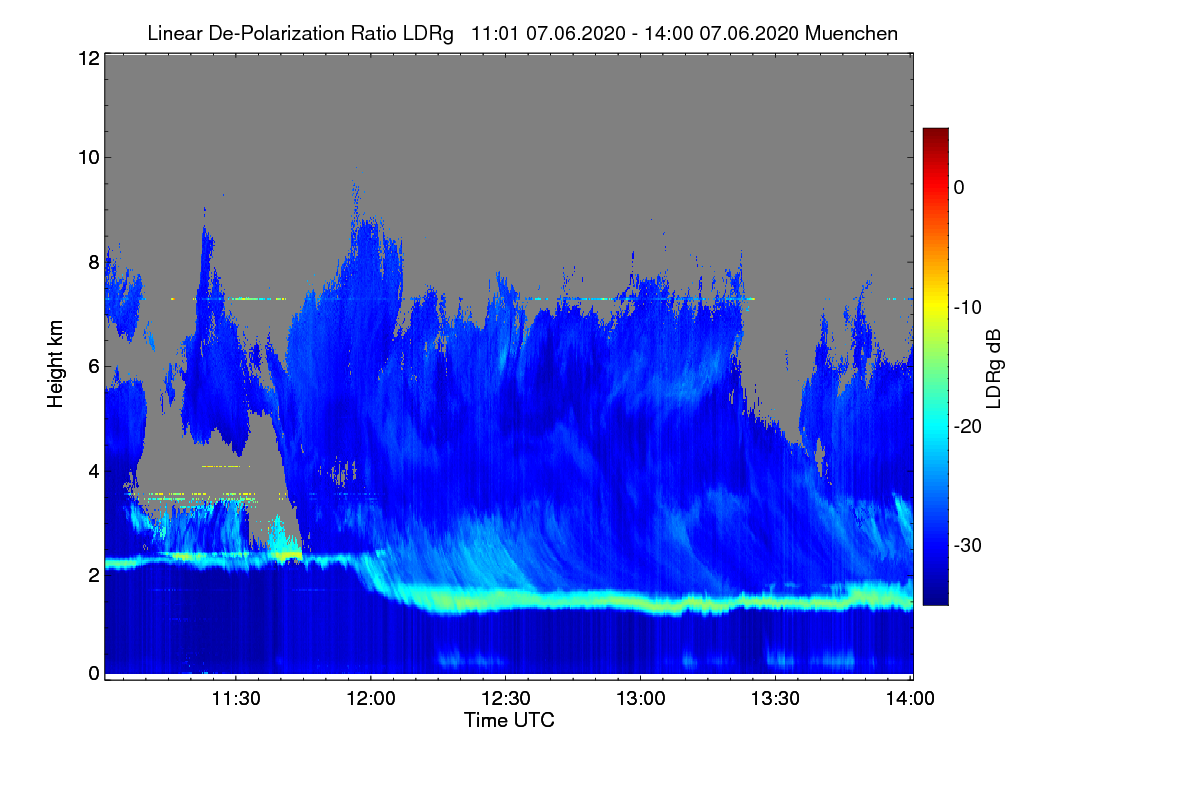Click the colorbar '0' dB label
Viewport: 1200px width, 800px height.
point(959,187)
